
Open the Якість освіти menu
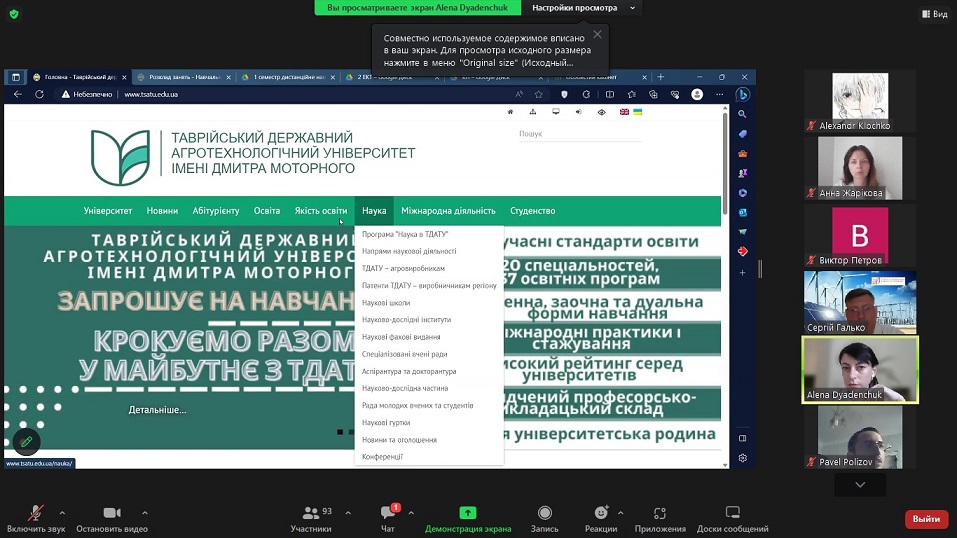pyautogui.click(x=321, y=211)
